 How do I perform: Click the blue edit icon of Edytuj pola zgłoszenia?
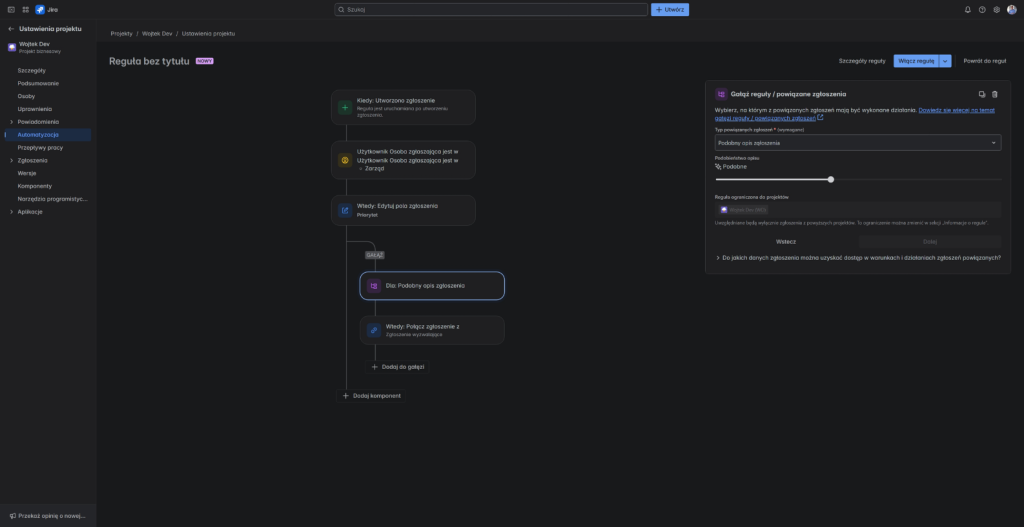coord(345,210)
